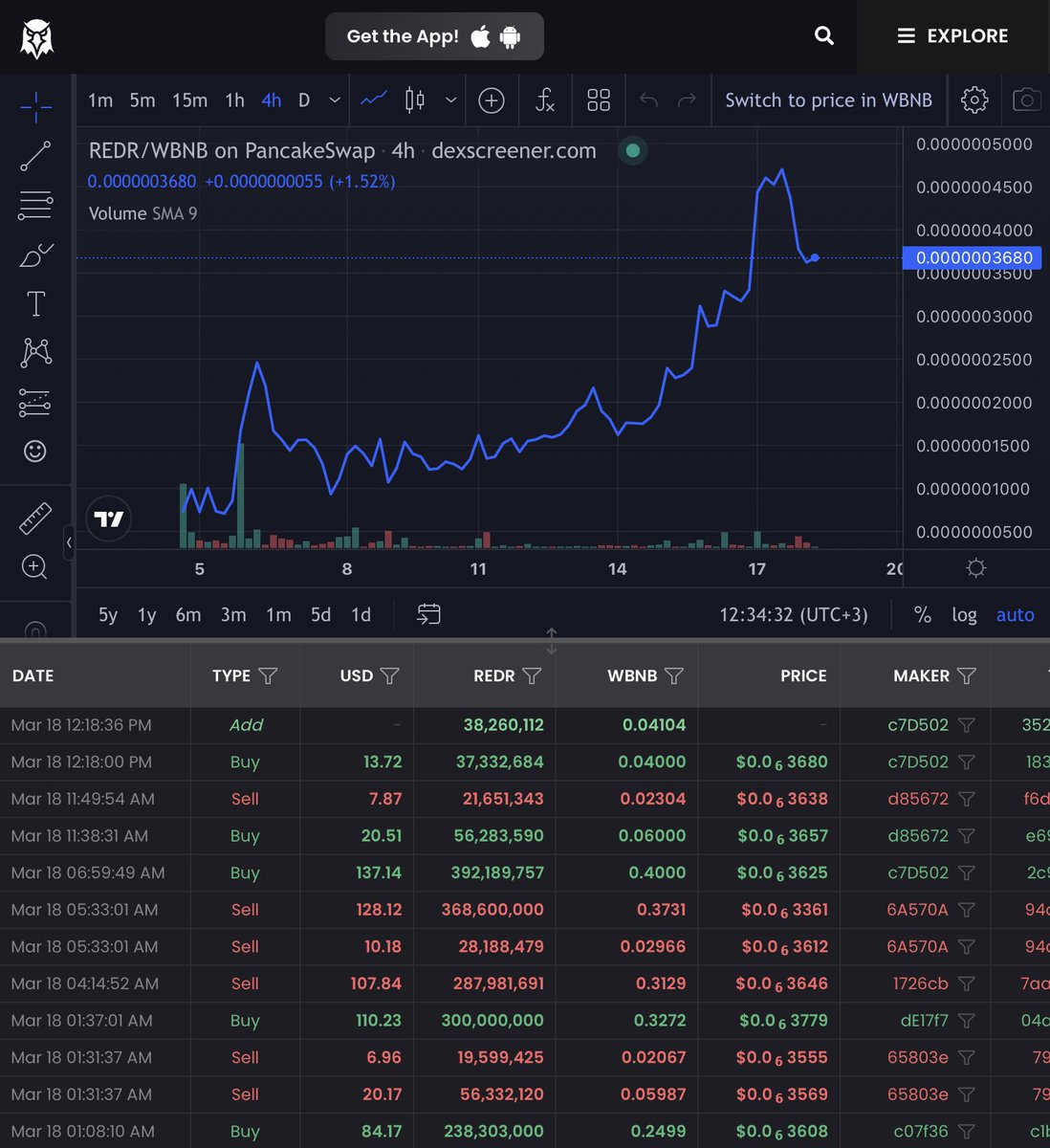Toggle percent scale mode
The width and height of the screenshot is (1050, 1148).
(x=923, y=615)
